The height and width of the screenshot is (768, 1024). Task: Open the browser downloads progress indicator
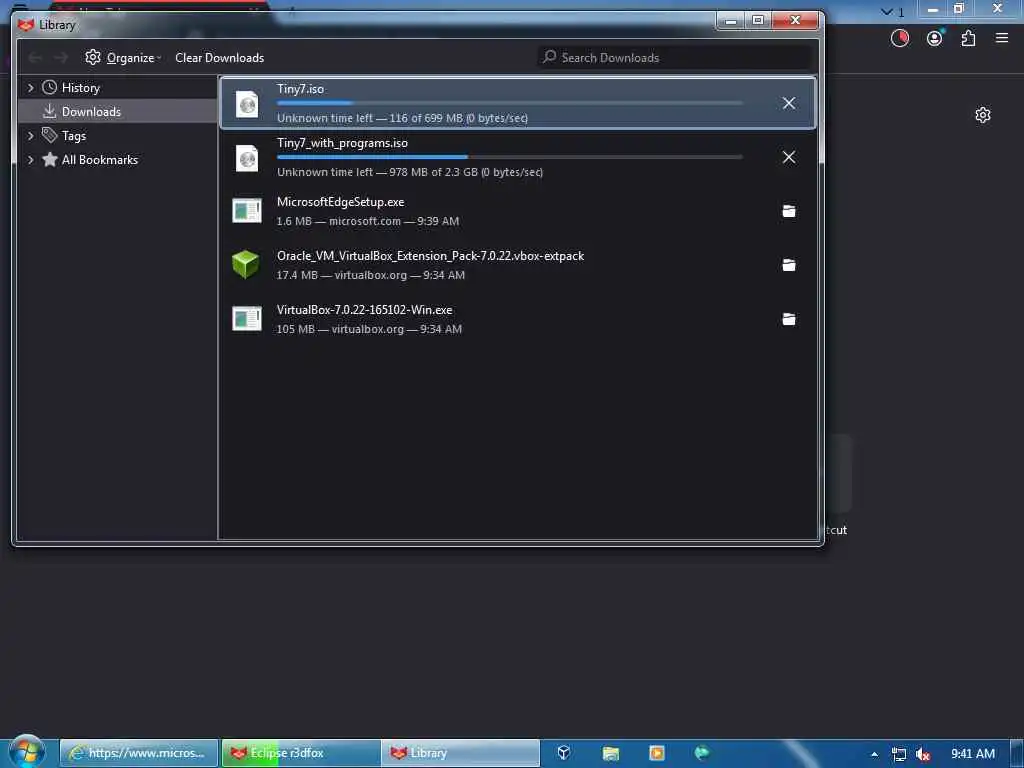pyautogui.click(x=899, y=39)
